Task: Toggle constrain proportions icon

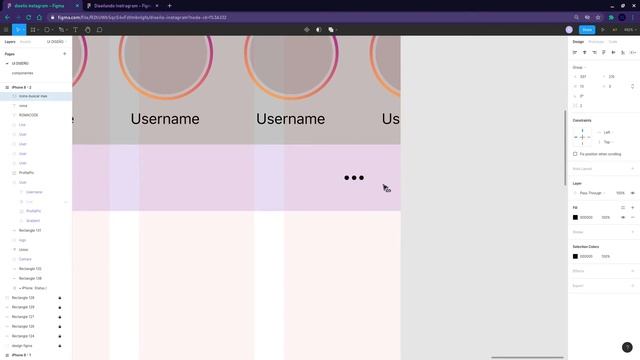Action: pos(633,87)
